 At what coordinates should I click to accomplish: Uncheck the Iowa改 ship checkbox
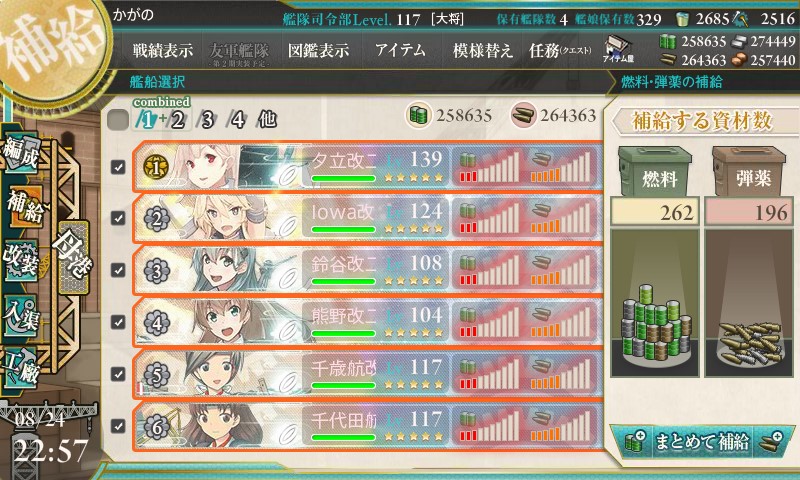pos(118,218)
